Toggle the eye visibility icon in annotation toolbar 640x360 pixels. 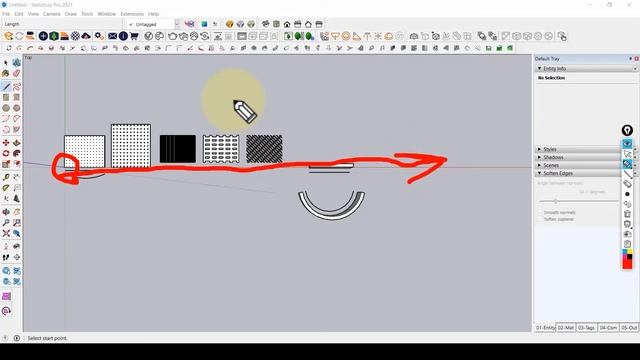point(627,144)
